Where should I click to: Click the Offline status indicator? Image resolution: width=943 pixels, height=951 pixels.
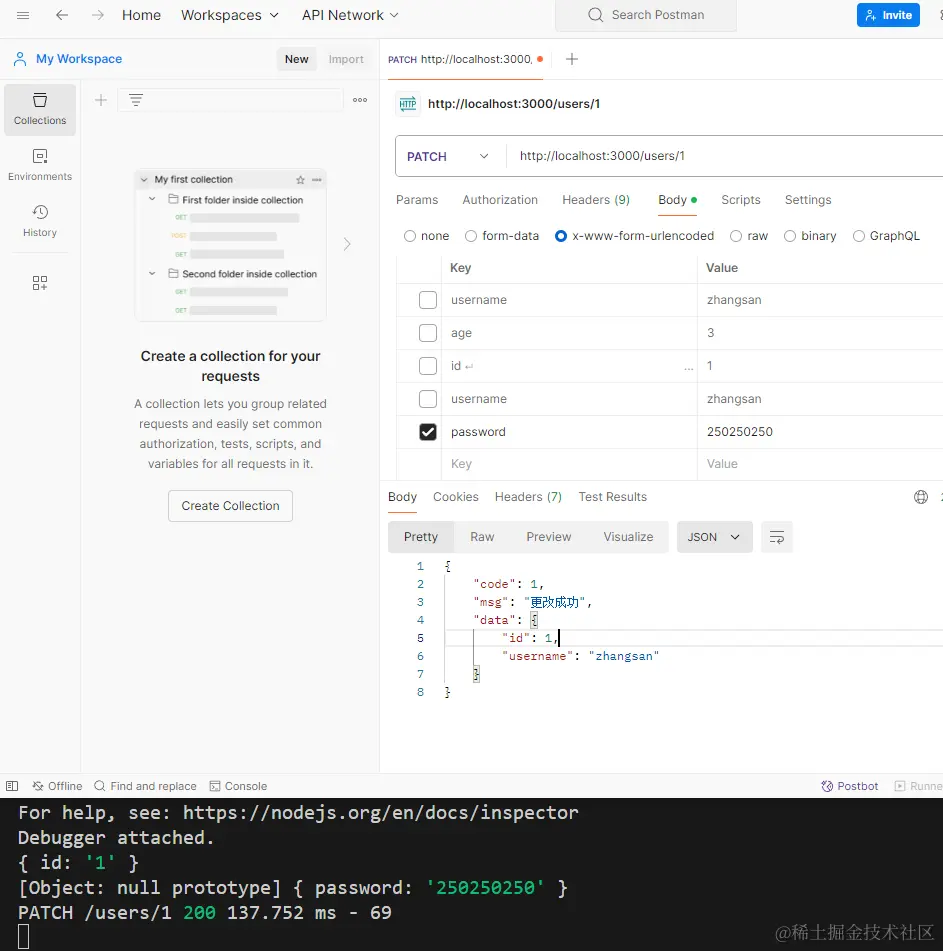57,786
